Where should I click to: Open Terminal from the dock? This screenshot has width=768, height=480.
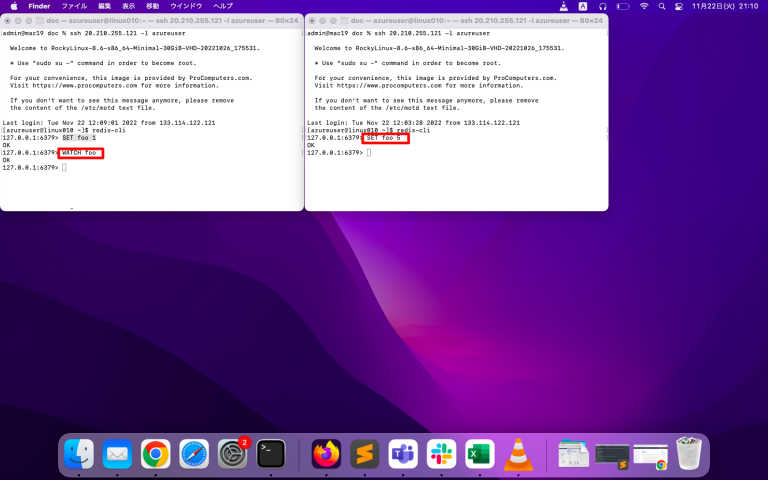coord(271,455)
